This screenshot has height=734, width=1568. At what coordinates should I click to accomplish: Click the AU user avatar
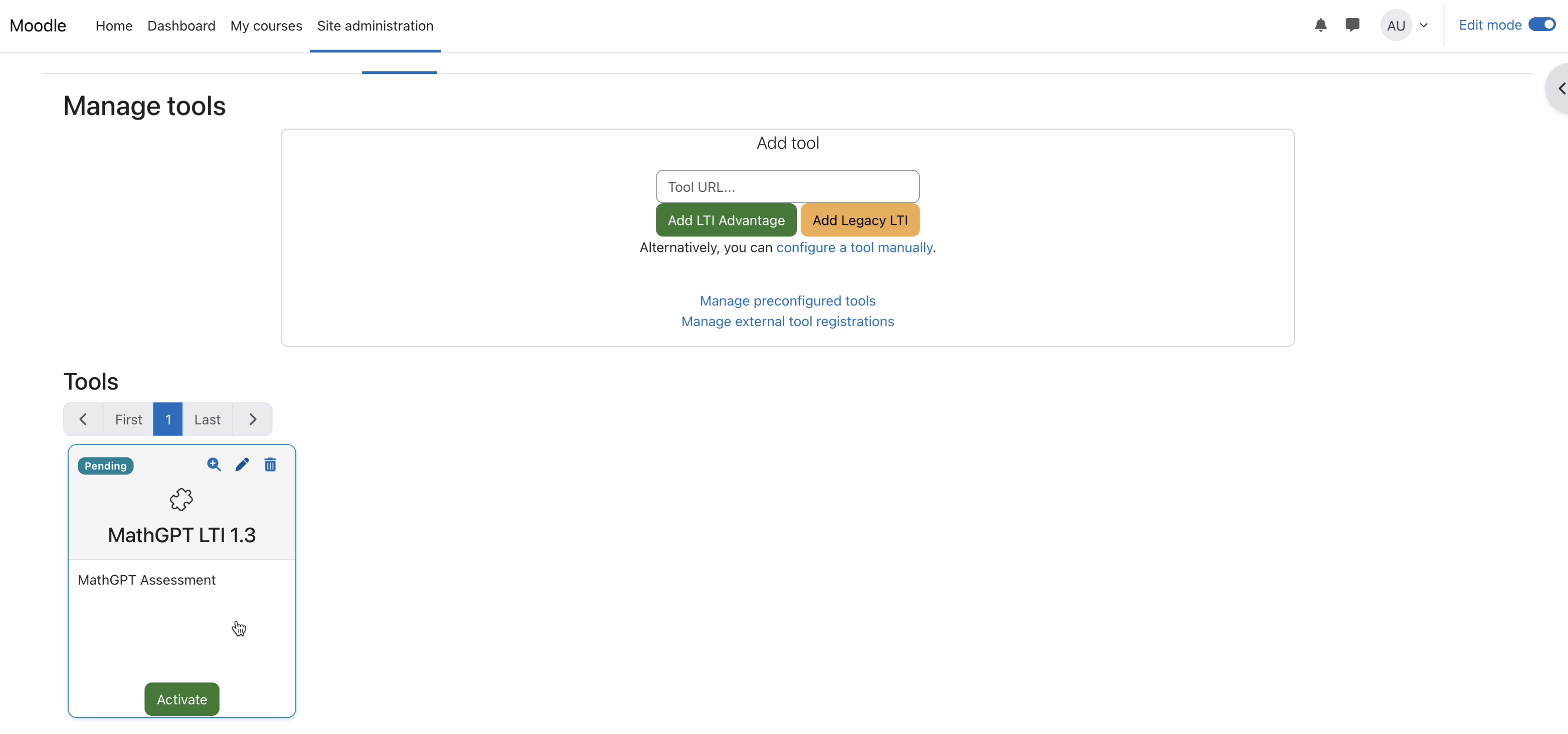tap(1396, 25)
